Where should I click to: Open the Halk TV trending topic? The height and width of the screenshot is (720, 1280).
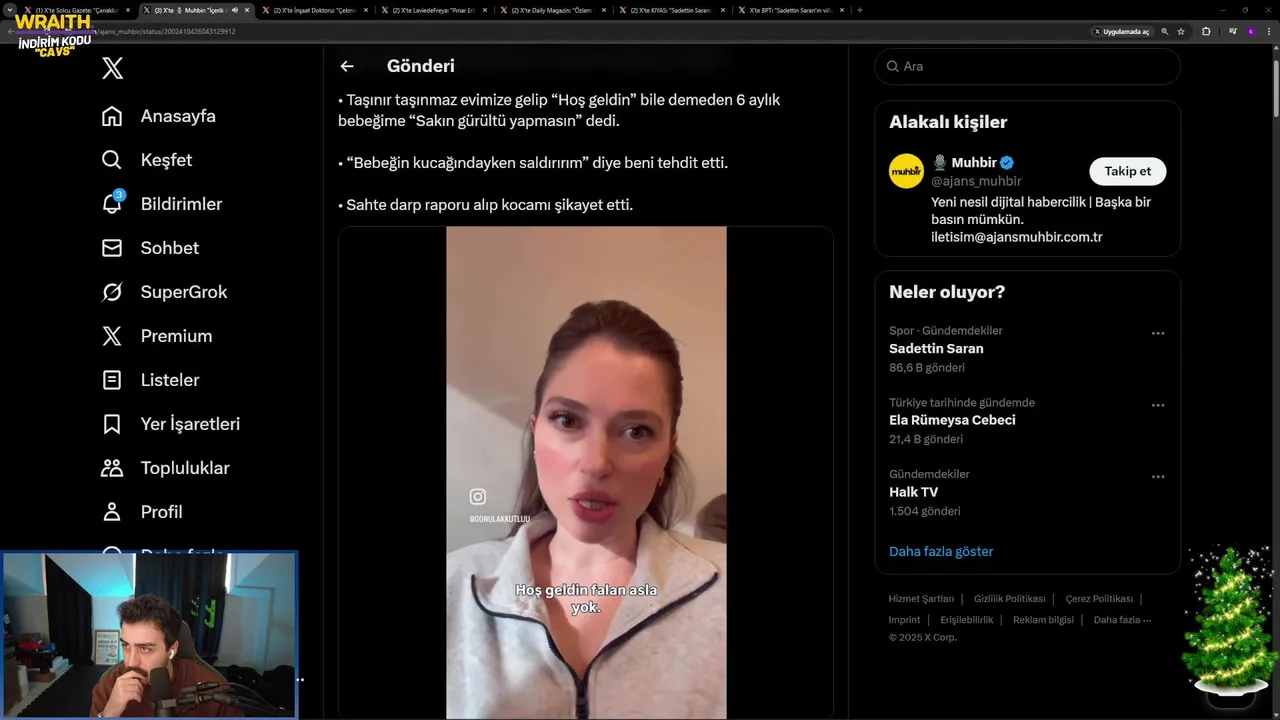point(913,492)
